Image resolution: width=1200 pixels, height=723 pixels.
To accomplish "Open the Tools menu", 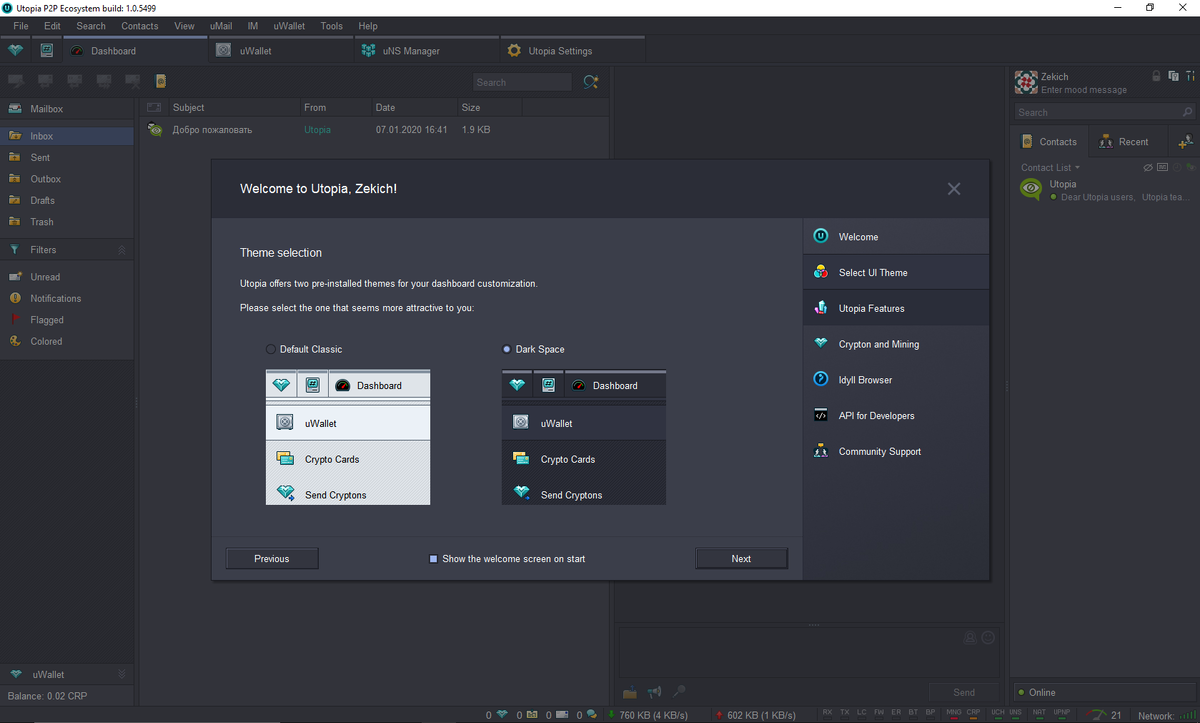I will point(331,26).
